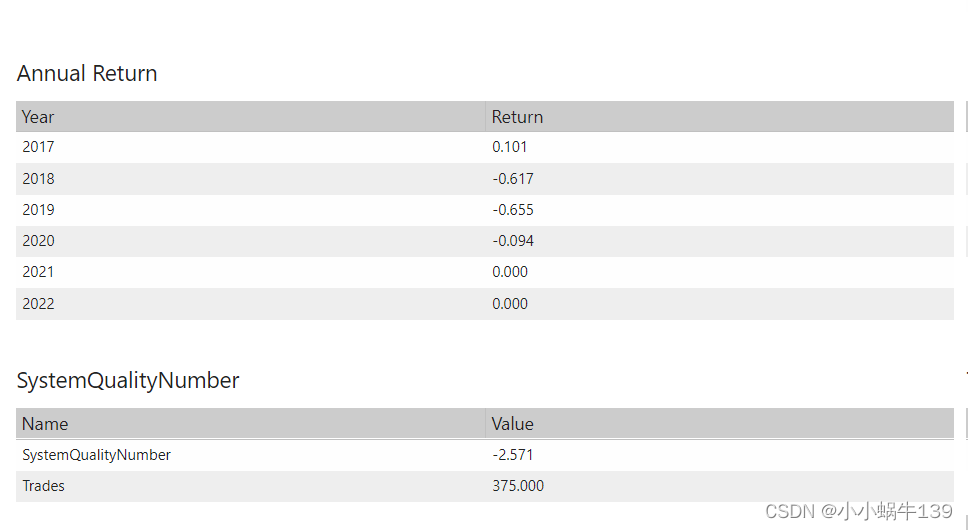Select the -0.617 return value
Viewport: 968px width, 530px height.
pos(512,179)
